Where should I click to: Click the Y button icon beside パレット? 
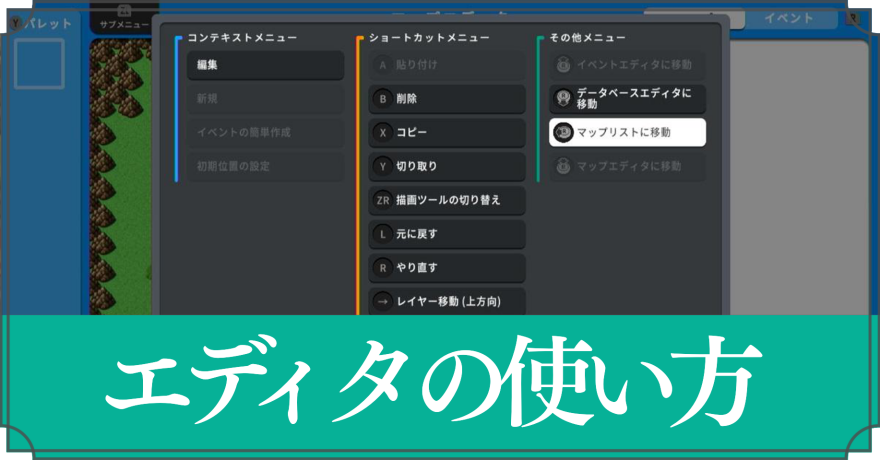16,24
